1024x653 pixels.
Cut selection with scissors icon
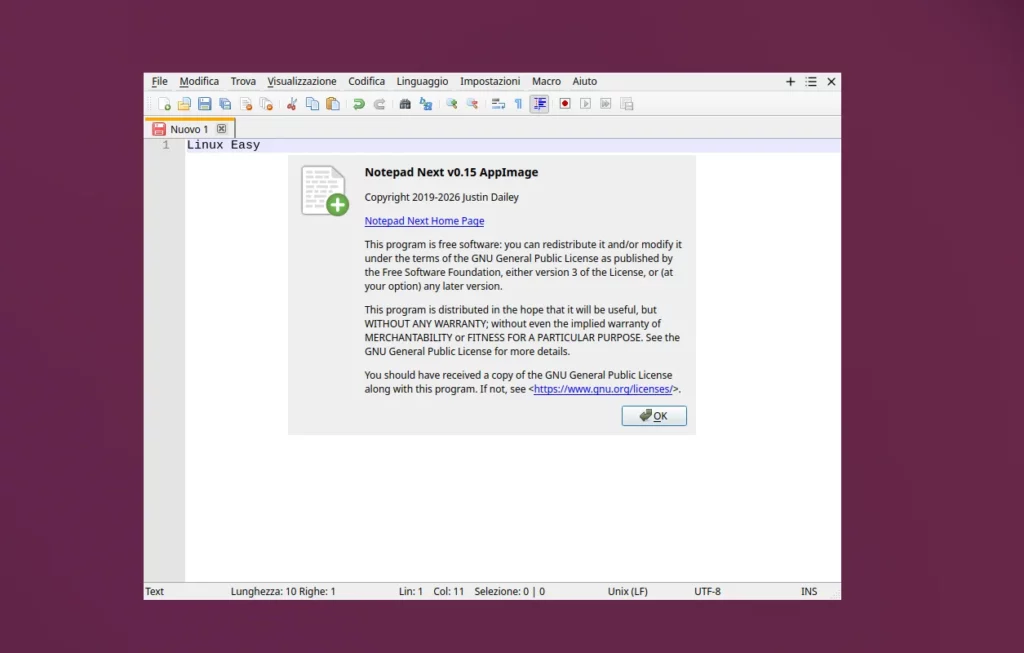(x=292, y=104)
